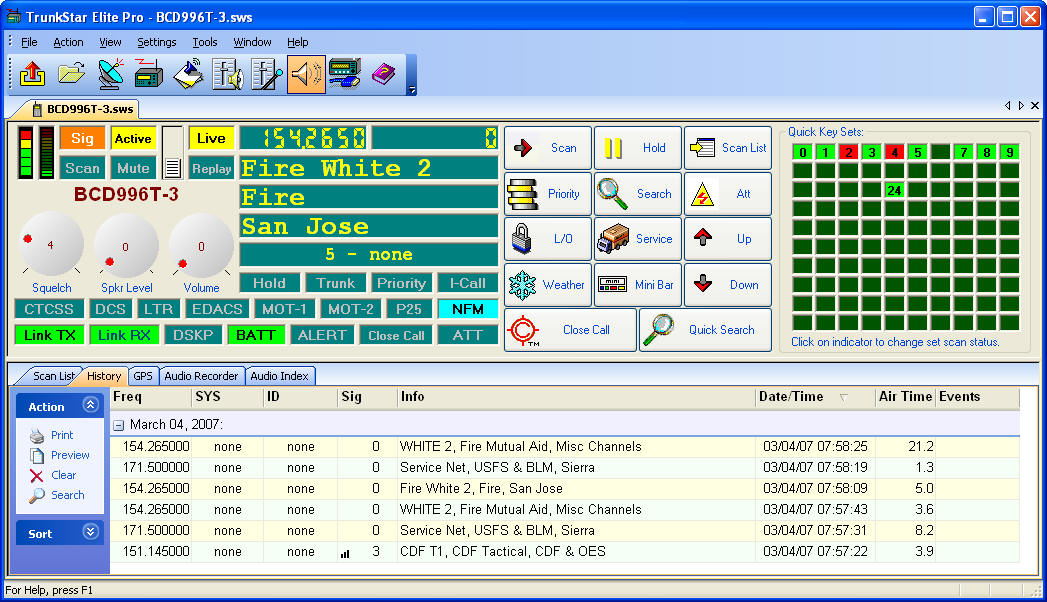1047x602 pixels.
Task: Click the green Link TX indicator
Action: point(49,335)
